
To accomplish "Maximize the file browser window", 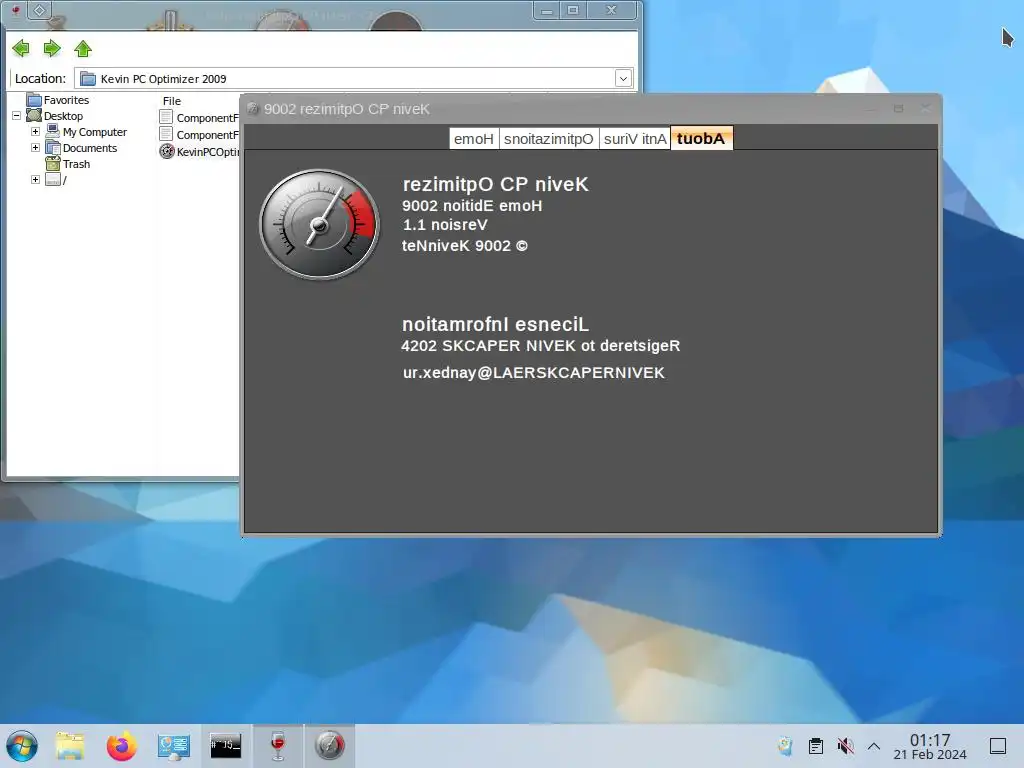I will pos(573,10).
